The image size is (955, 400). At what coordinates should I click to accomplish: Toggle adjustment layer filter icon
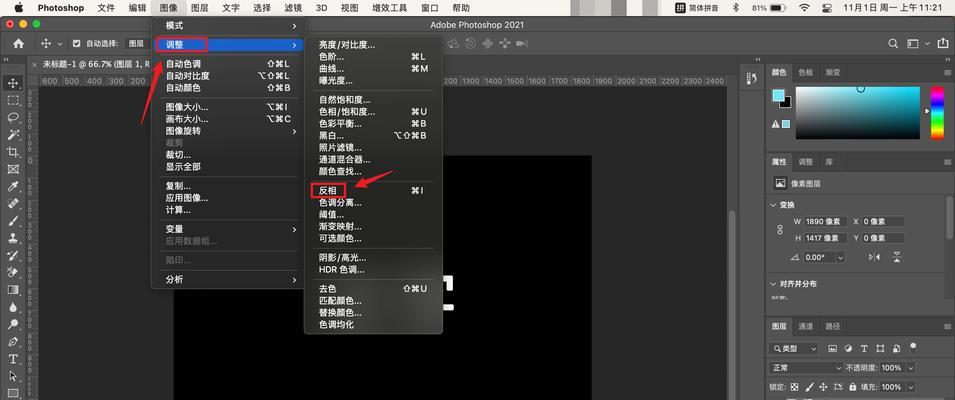click(x=848, y=349)
